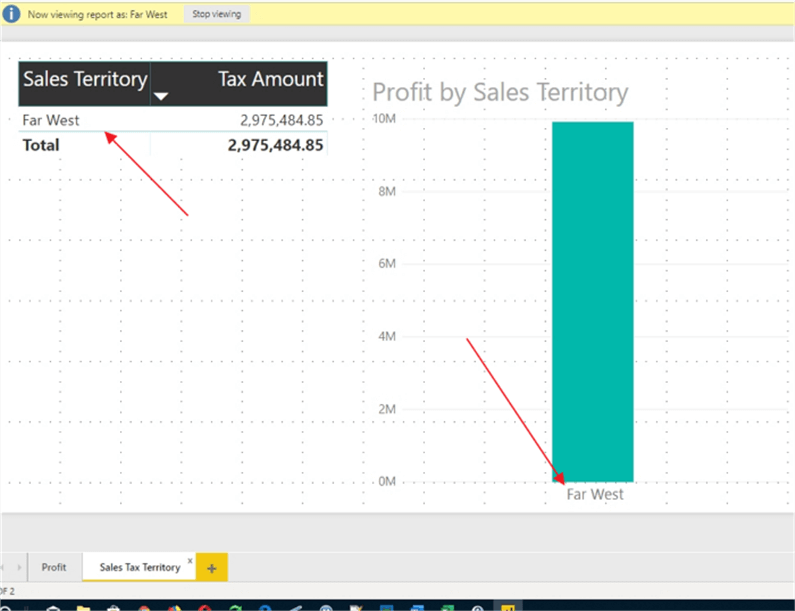
Task: Click the Far West table cell
Action: click(x=51, y=121)
